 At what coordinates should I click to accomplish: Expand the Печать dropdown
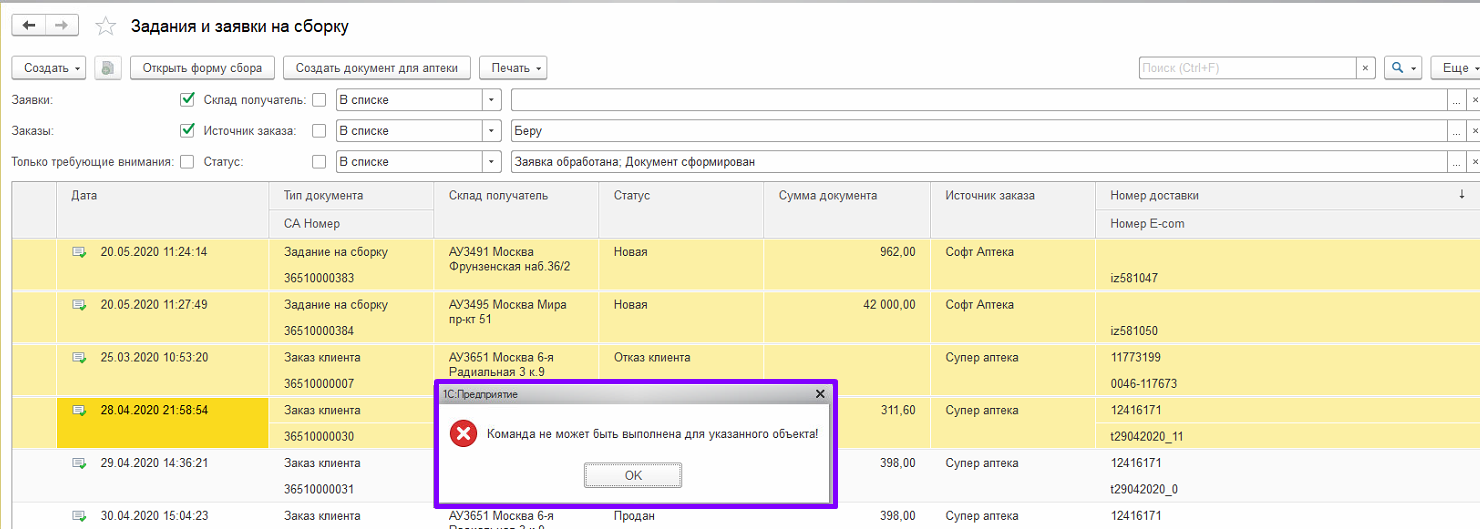pos(513,68)
